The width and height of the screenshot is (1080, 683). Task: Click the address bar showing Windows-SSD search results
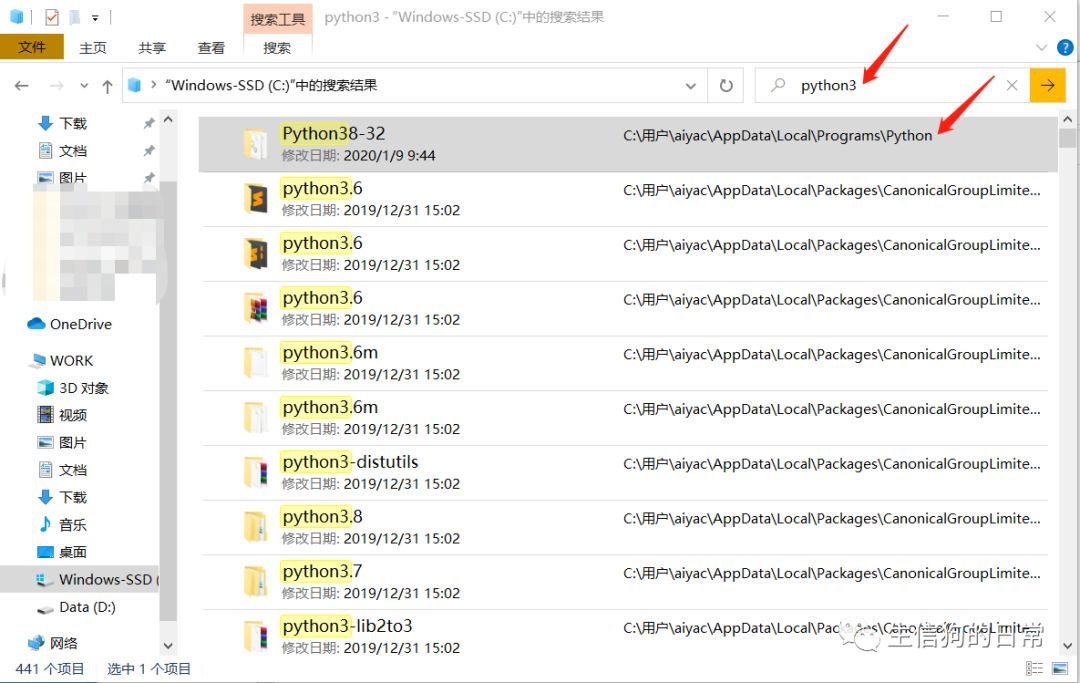[415, 85]
